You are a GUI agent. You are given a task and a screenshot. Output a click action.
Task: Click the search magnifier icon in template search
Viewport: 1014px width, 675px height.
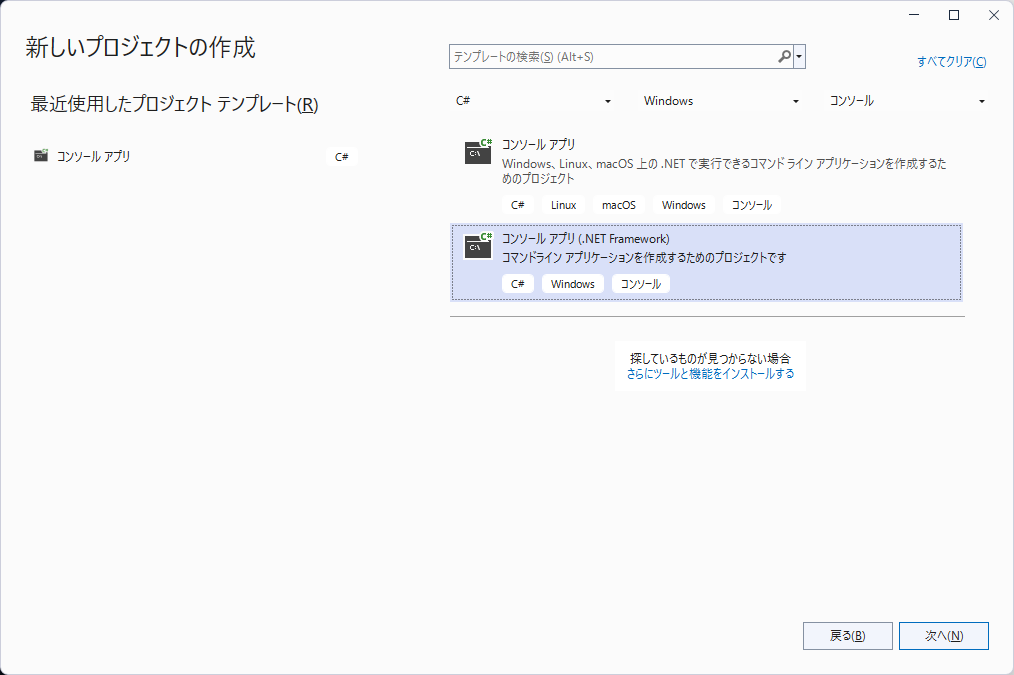[x=784, y=57]
